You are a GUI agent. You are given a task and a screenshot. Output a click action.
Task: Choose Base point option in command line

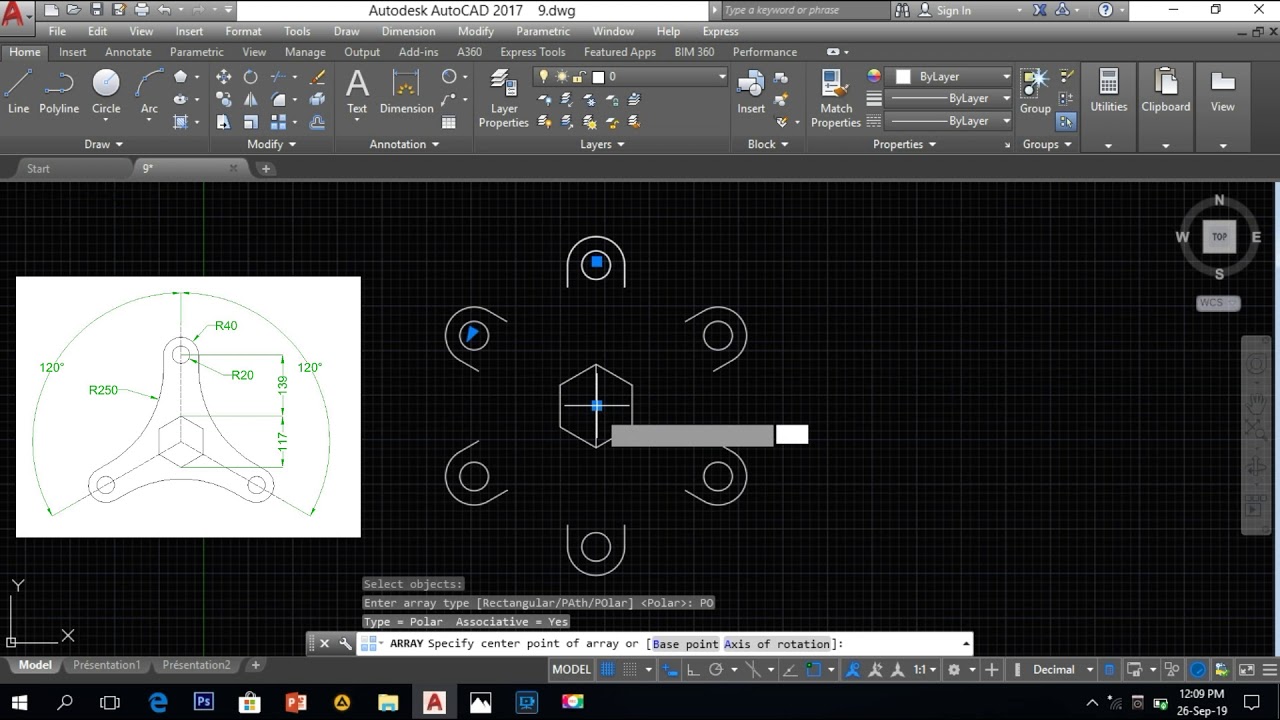(x=686, y=644)
